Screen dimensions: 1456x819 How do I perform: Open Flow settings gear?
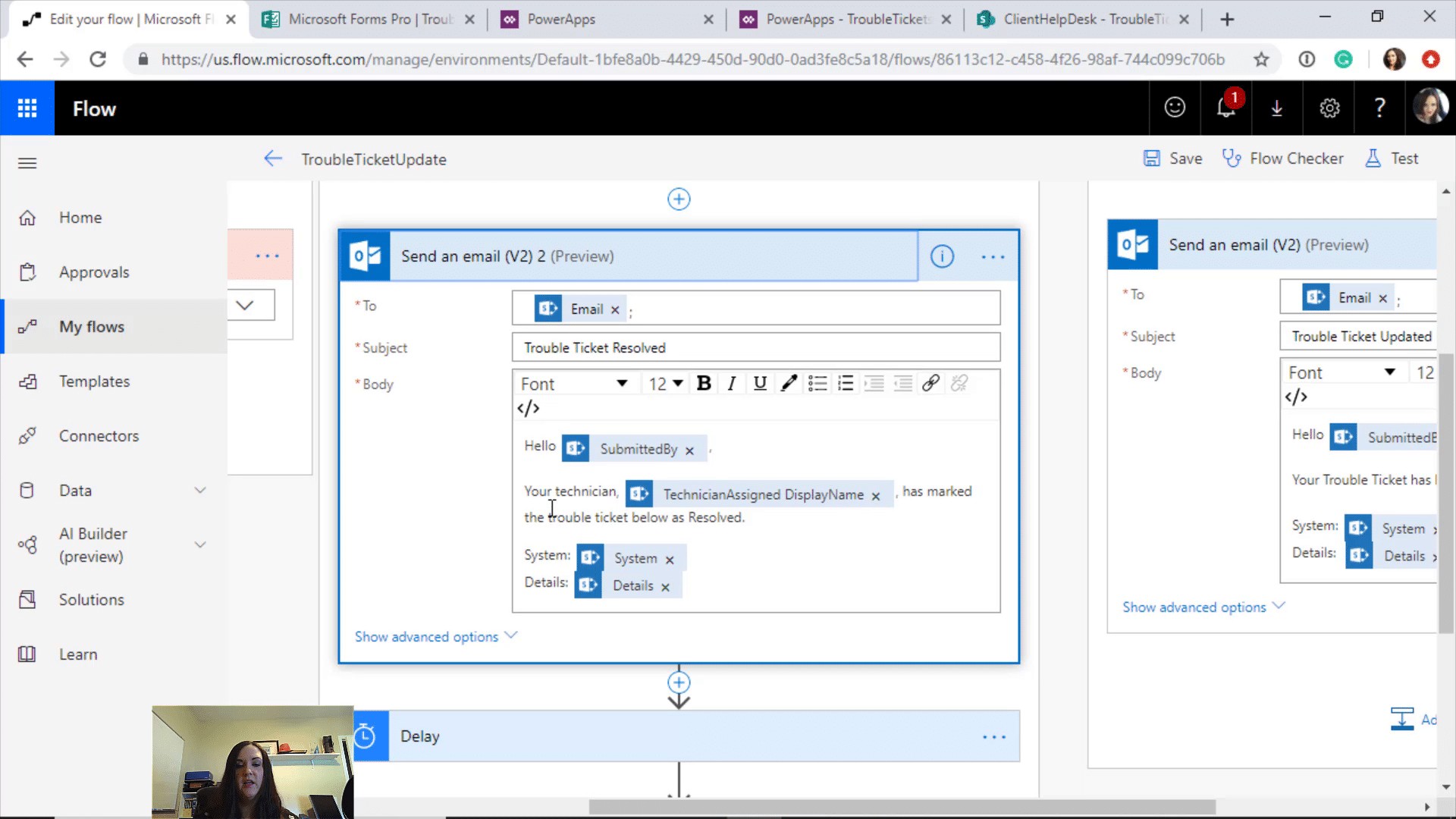click(1329, 108)
